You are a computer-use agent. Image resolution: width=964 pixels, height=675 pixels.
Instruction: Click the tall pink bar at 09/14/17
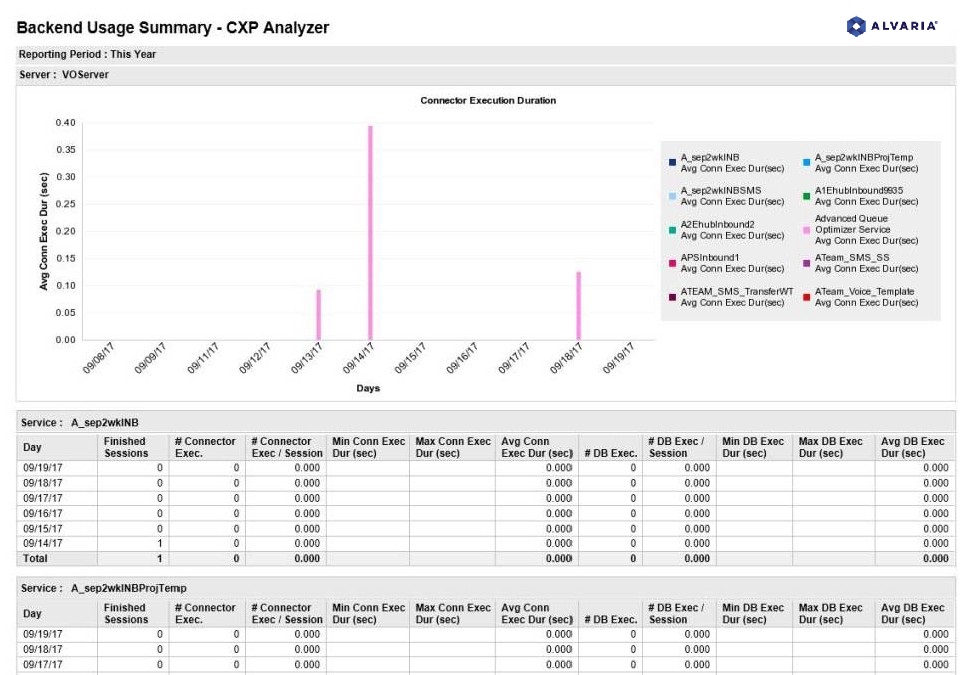[368, 230]
